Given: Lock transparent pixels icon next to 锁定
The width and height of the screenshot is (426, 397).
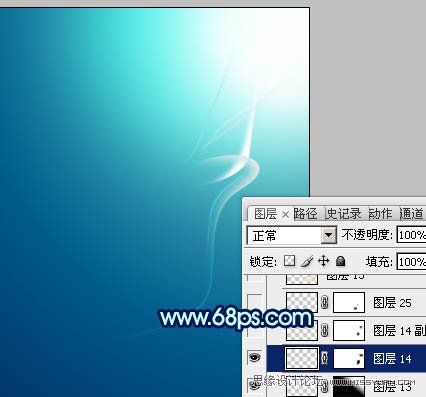Looking at the screenshot, I should click(289, 261).
